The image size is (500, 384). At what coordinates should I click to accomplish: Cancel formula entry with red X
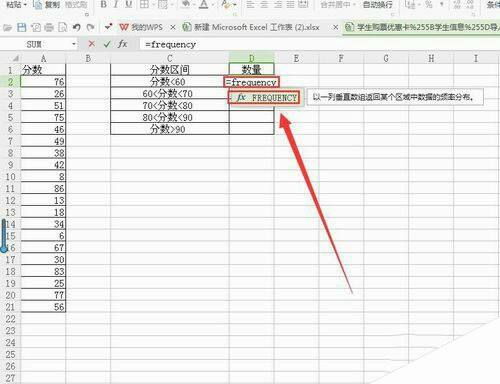(92, 44)
